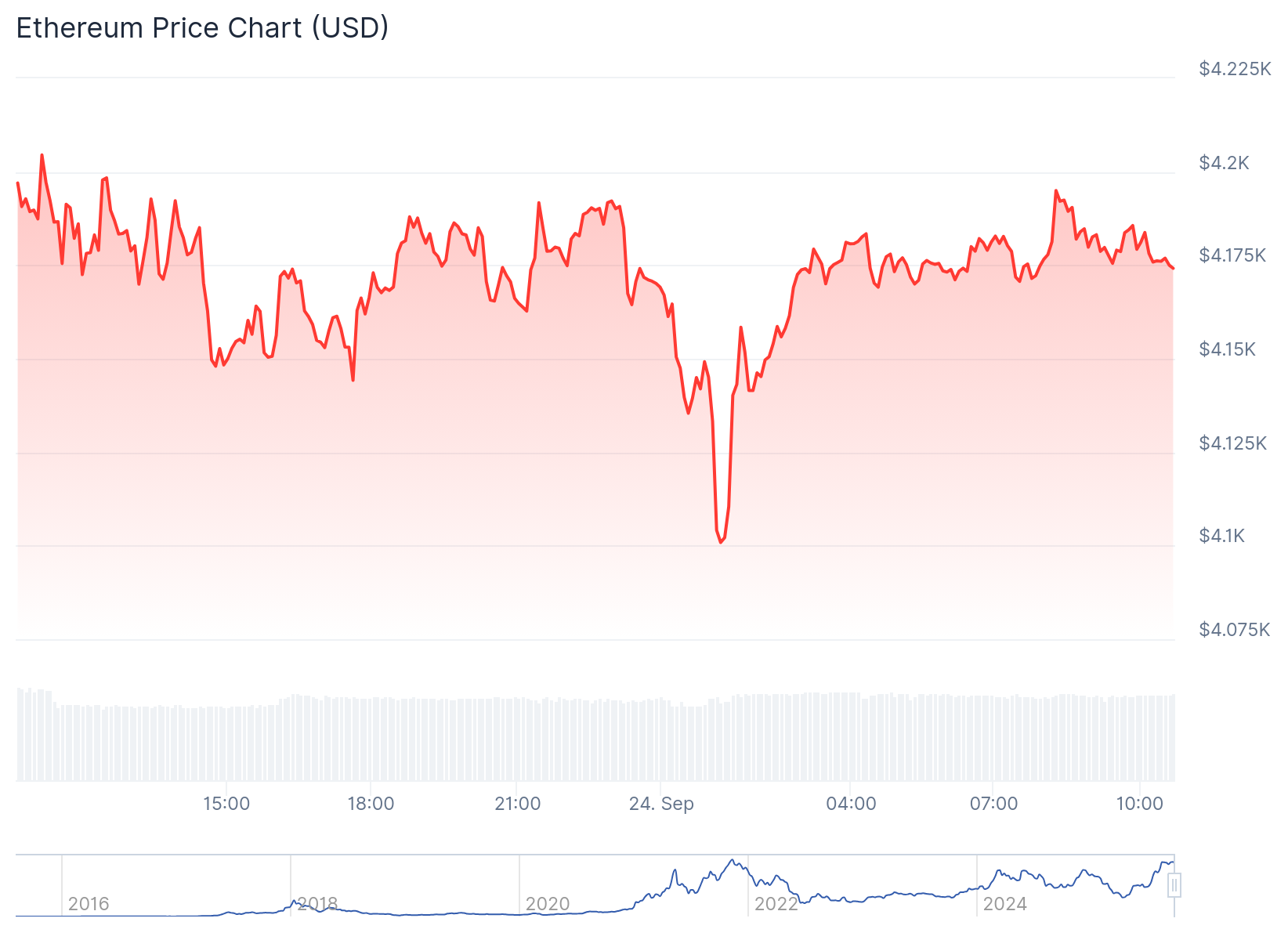This screenshot has width=1288, height=940.
Task: Click the "24. Sep" date axis label
Action: (661, 804)
